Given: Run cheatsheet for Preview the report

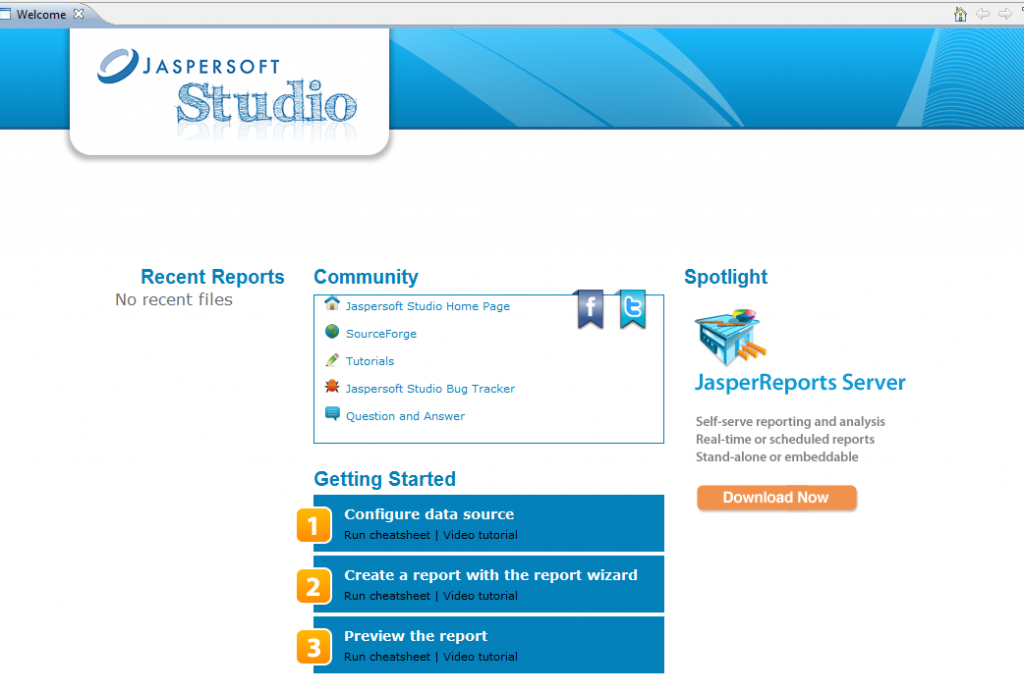Looking at the screenshot, I should pyautogui.click(x=387, y=656).
